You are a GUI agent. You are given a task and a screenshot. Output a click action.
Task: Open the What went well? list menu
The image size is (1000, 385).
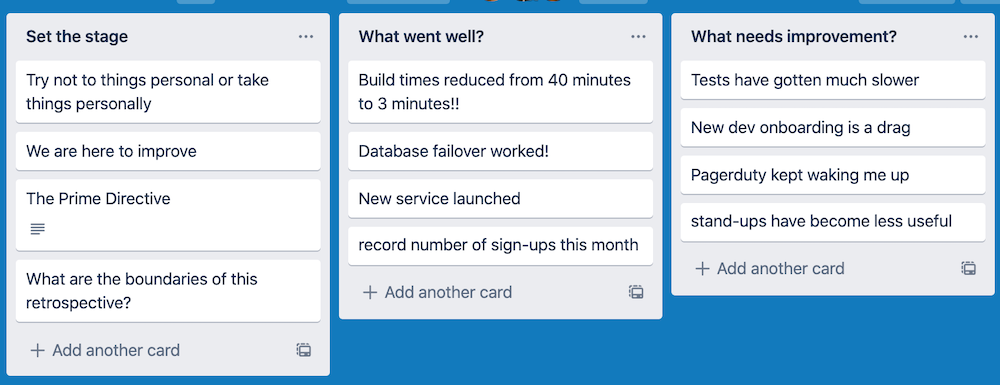[x=638, y=37]
